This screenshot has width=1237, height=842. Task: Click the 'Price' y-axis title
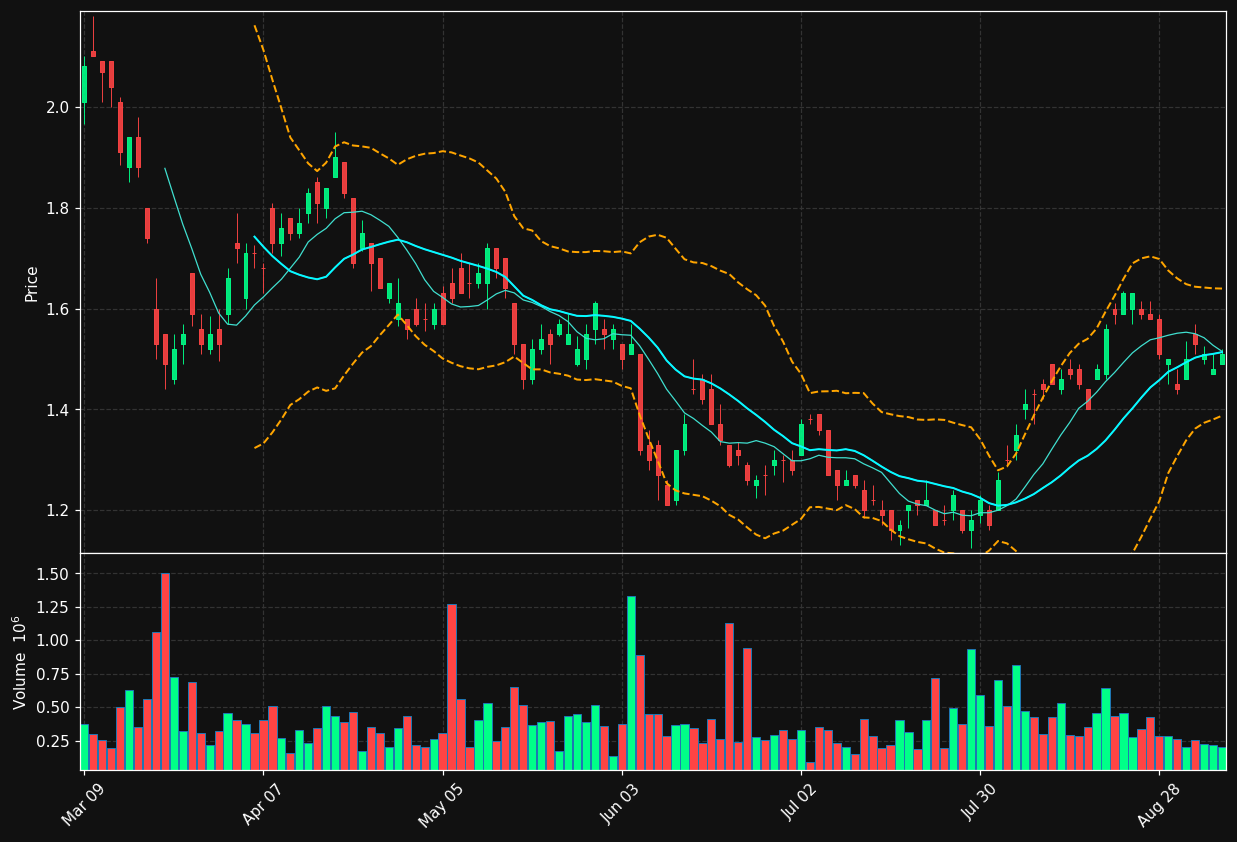pos(32,283)
